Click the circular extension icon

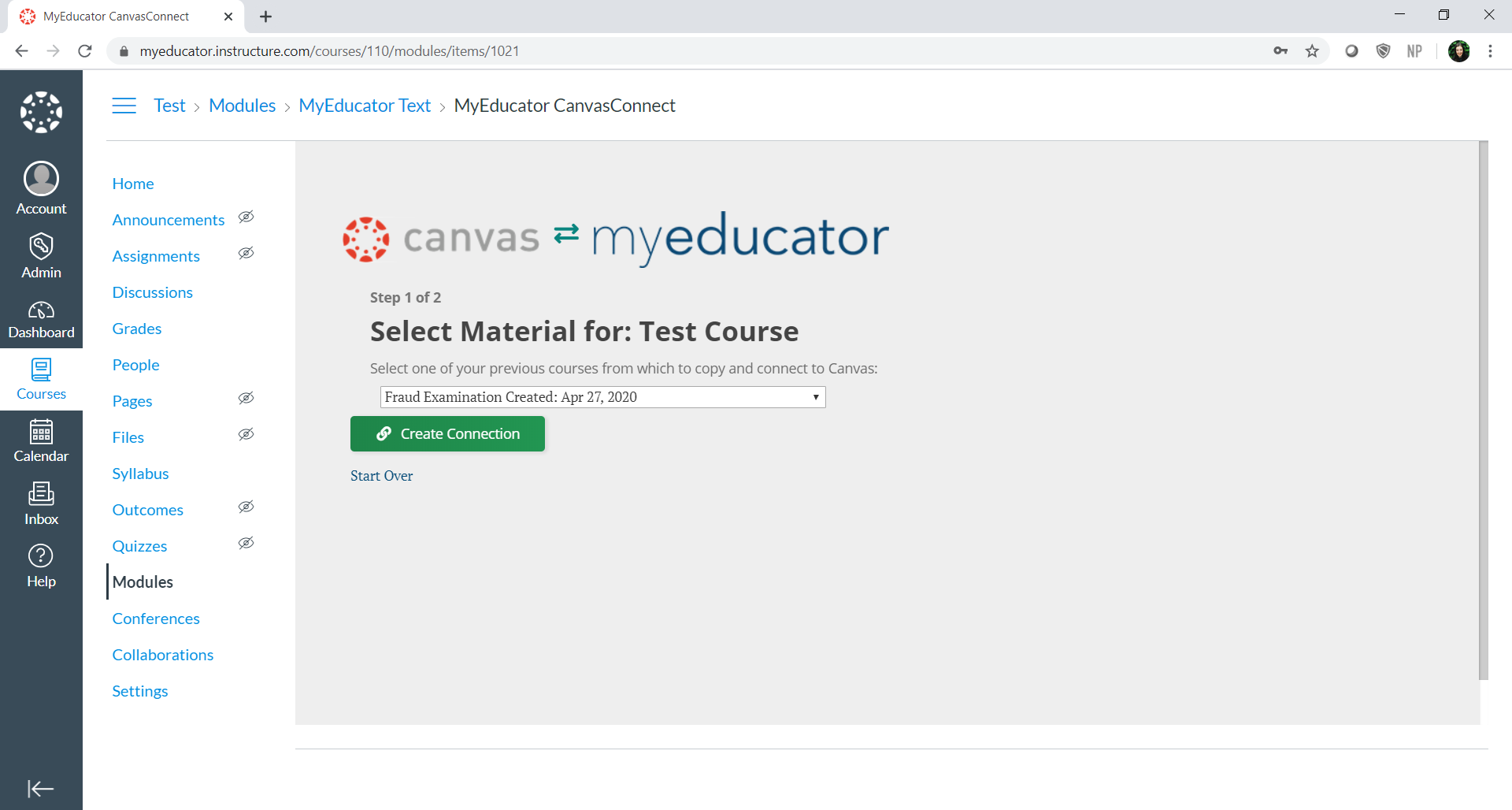coord(1351,51)
